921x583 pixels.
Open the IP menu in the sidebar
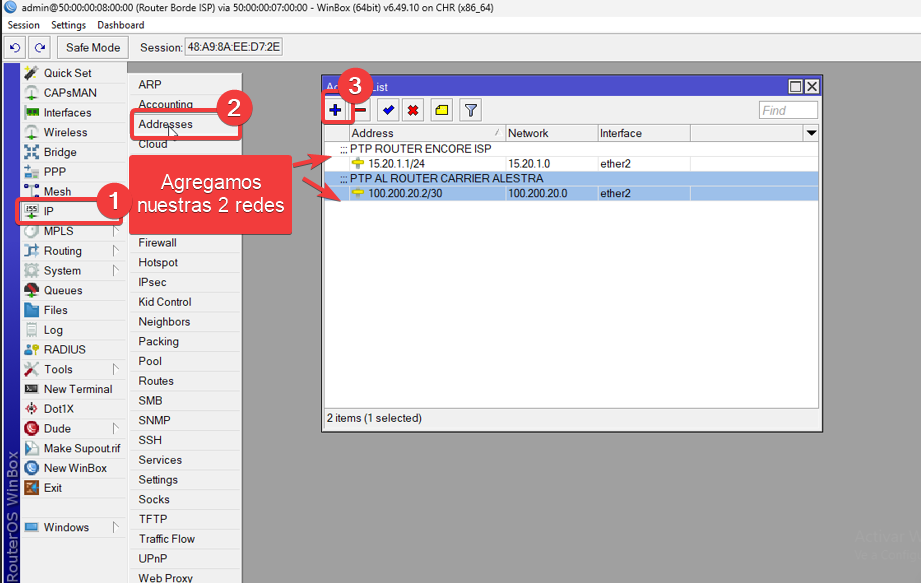(47, 211)
